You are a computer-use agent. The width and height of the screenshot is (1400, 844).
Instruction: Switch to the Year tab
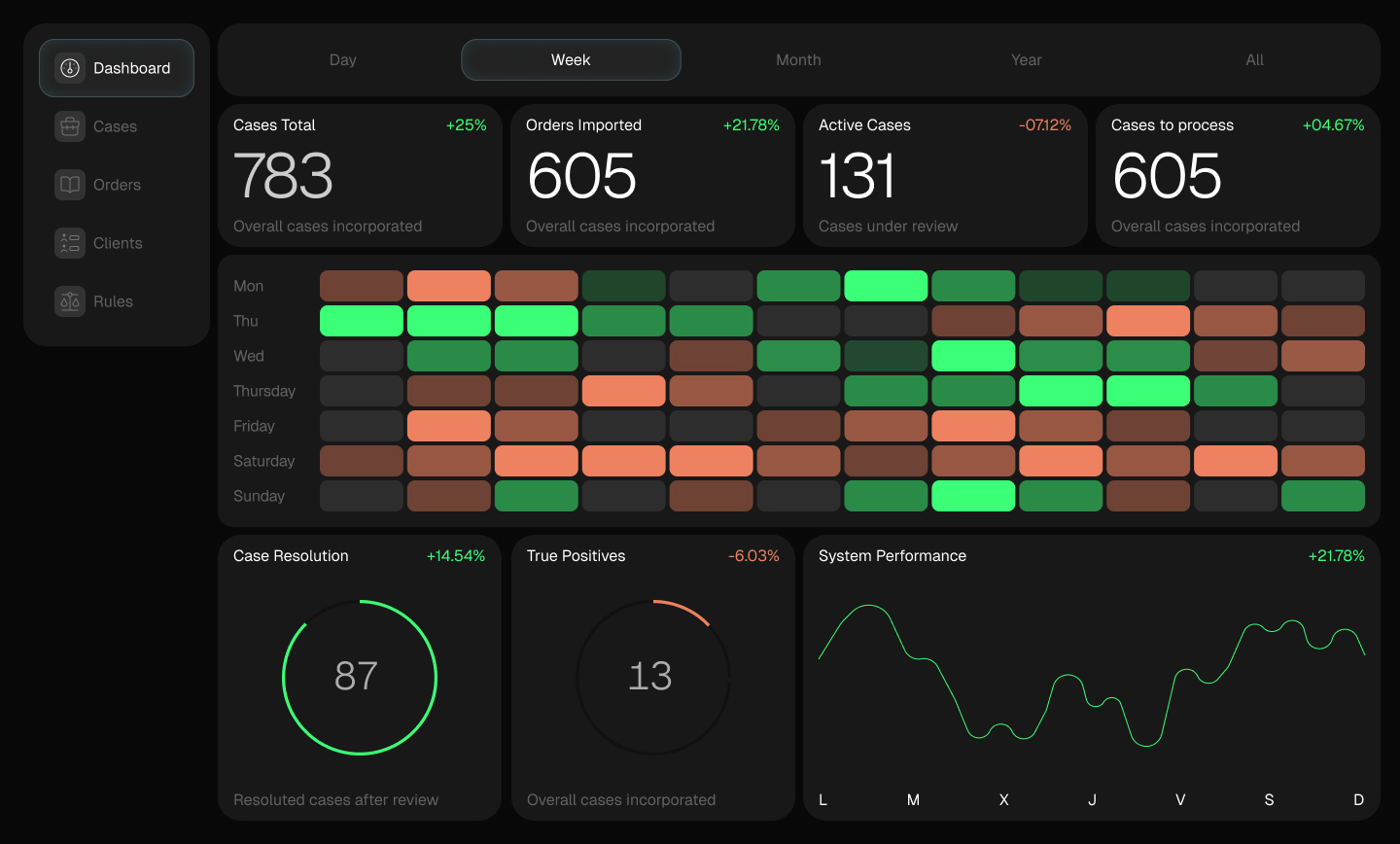tap(1026, 59)
